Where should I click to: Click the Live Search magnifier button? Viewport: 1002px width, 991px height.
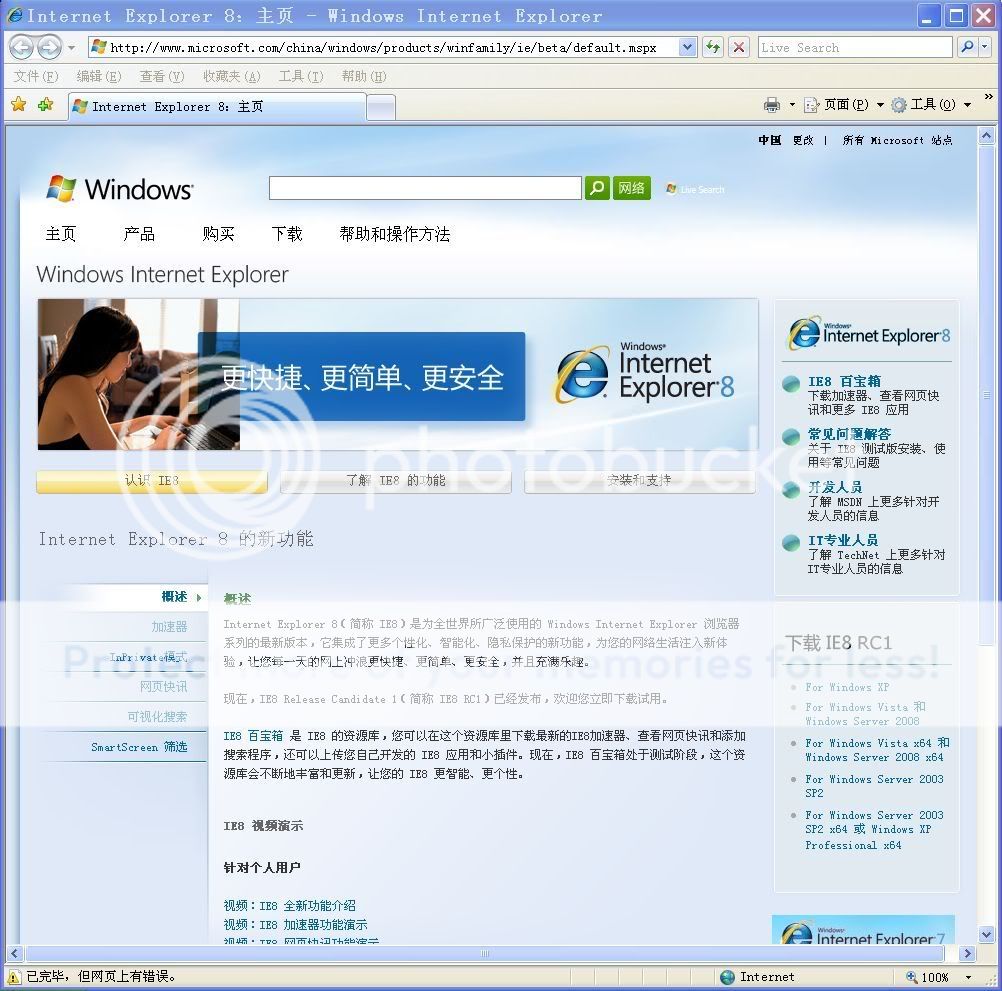(x=967, y=47)
